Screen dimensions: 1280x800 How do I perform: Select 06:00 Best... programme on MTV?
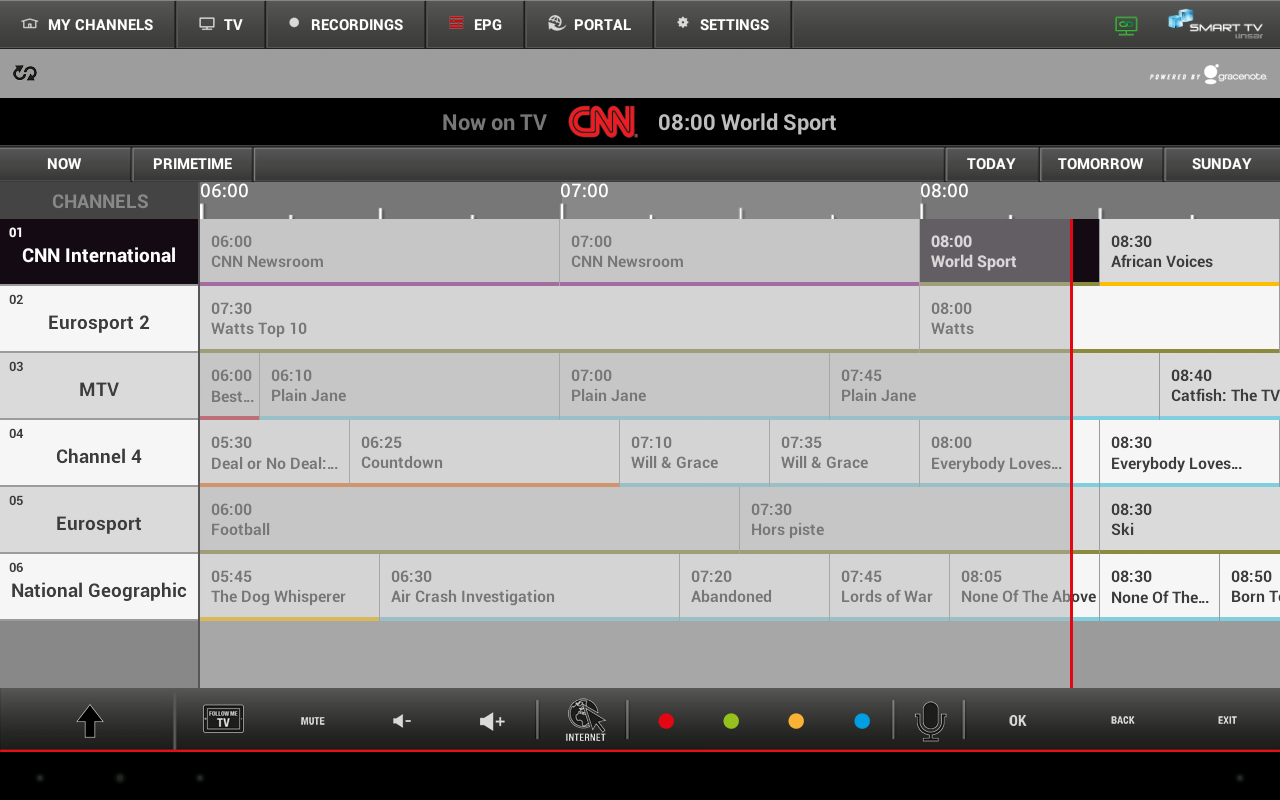[x=229, y=386]
